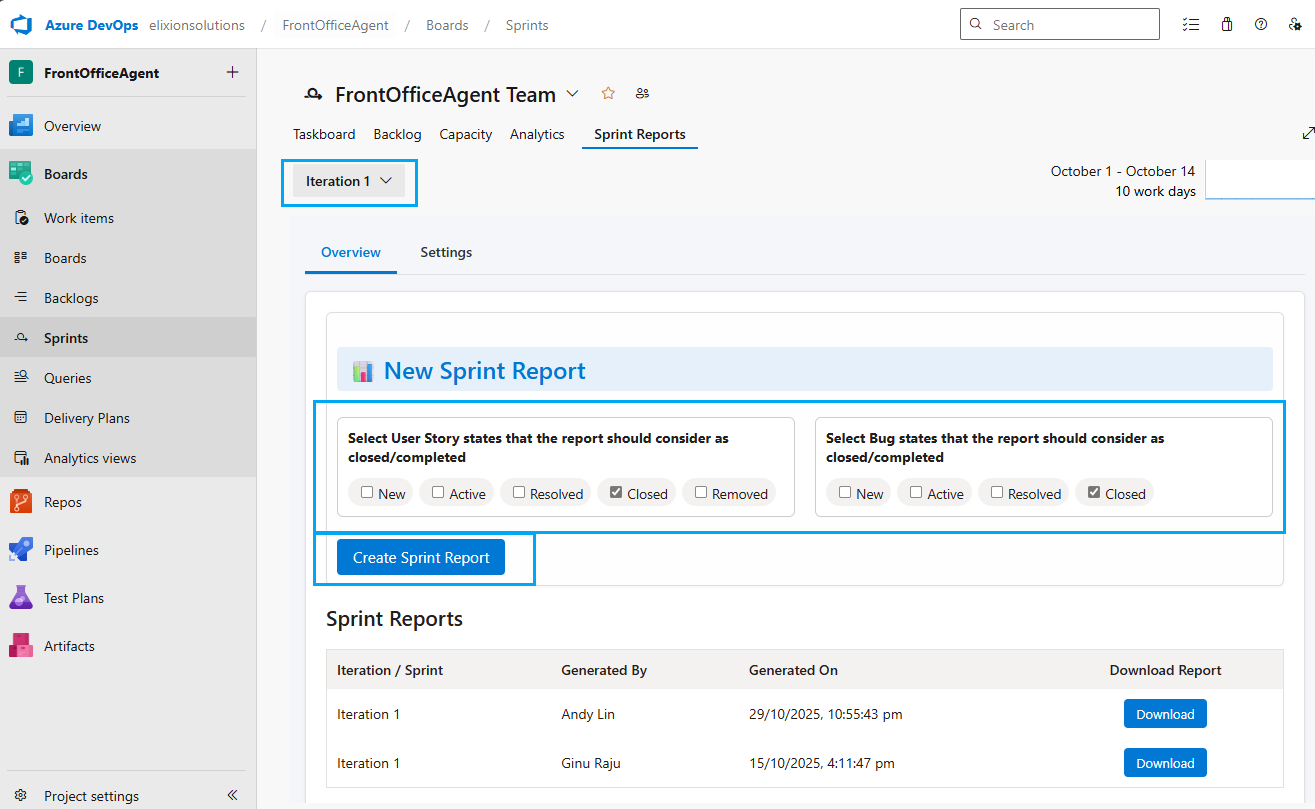Download the report generated by Andy Lin
This screenshot has width=1315, height=809.
tap(1165, 714)
